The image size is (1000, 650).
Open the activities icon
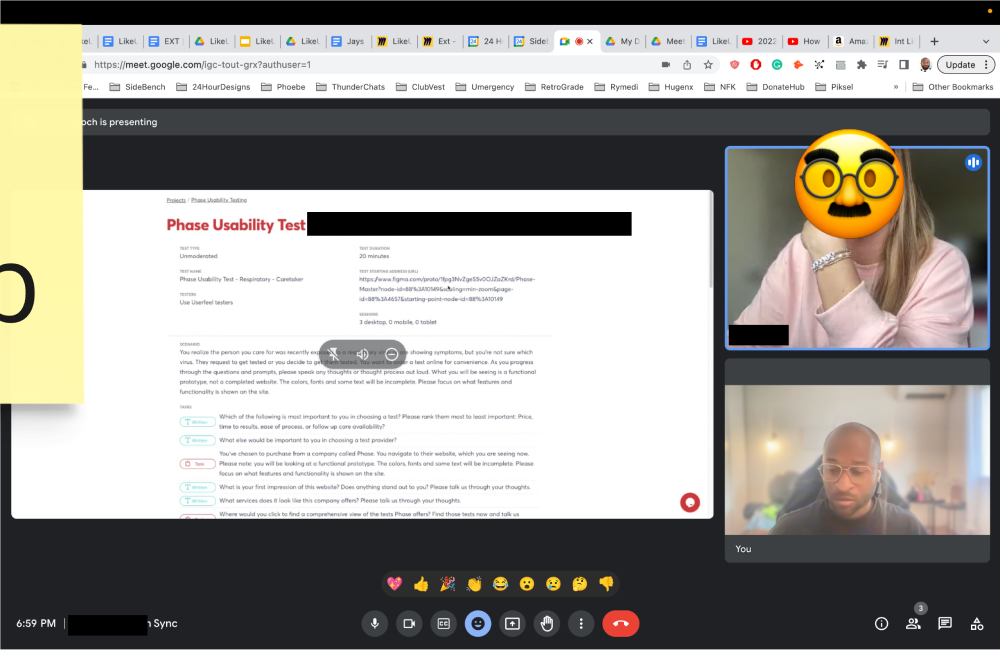point(977,624)
